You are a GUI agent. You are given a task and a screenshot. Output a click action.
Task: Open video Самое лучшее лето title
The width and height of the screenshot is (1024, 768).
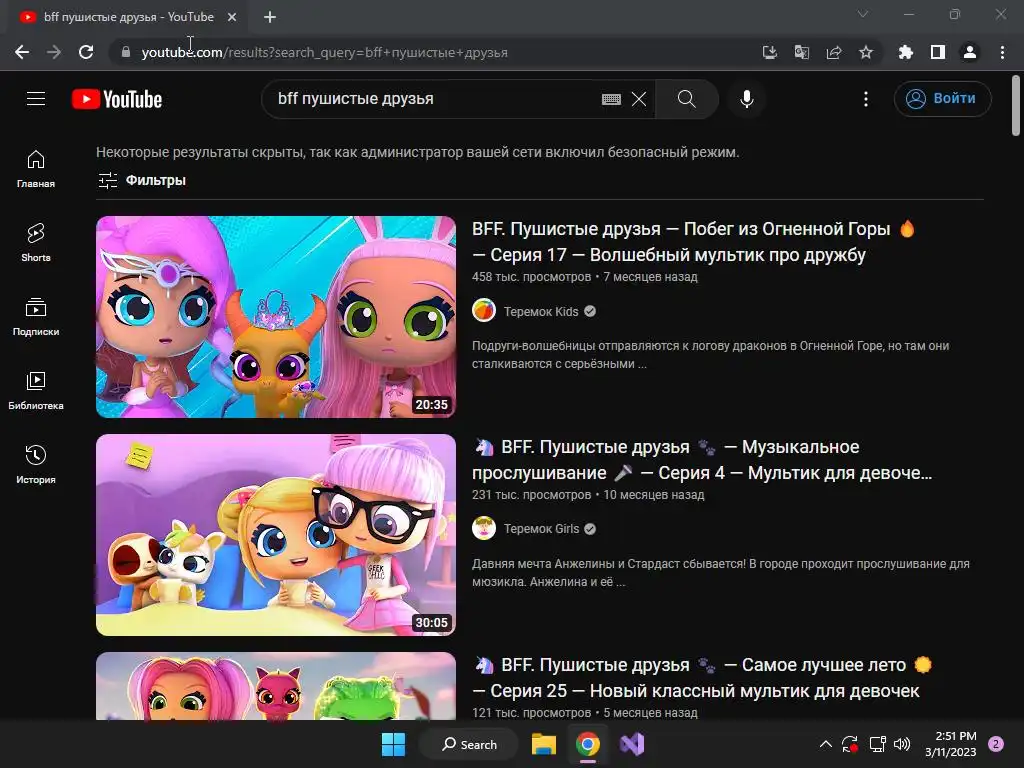[701, 678]
